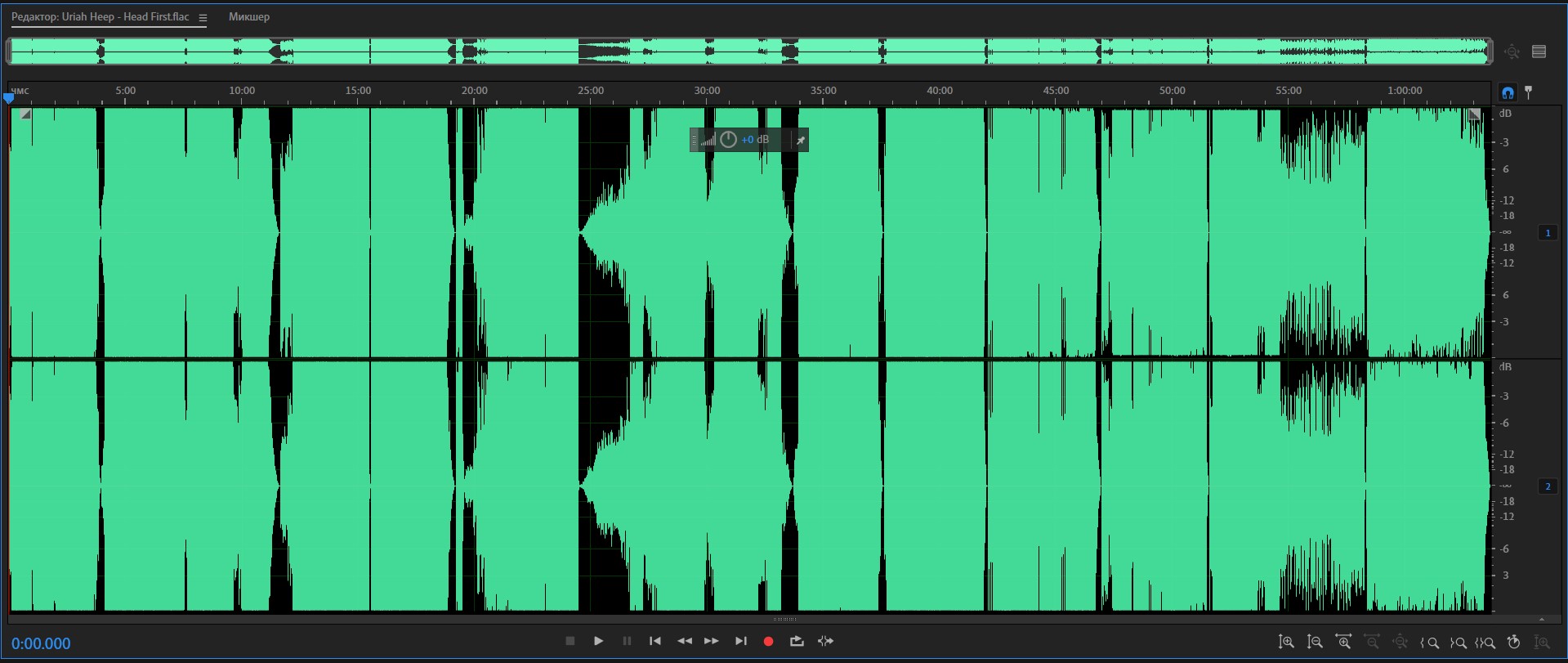
Task: Zoom in time horizontally
Action: coord(1343,643)
